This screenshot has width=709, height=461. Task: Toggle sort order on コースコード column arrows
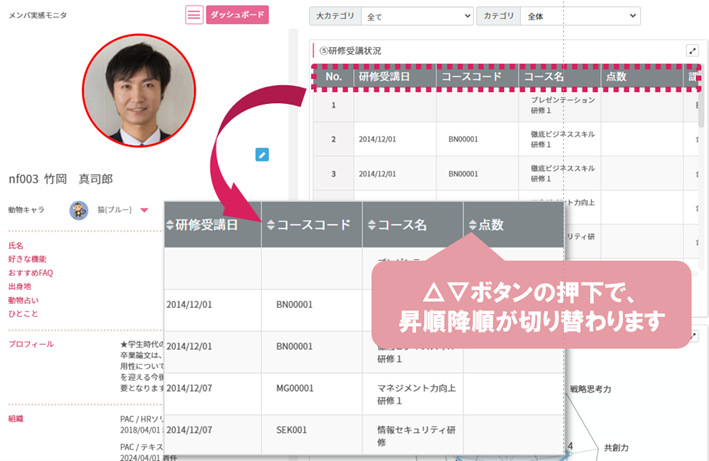pyautogui.click(x=268, y=226)
